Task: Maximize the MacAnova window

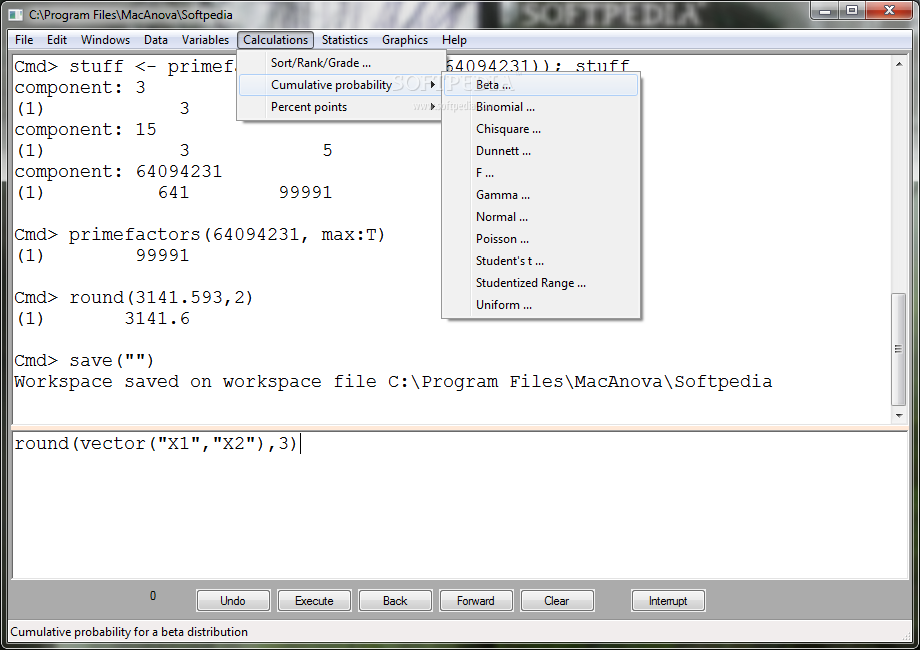Action: pyautogui.click(x=852, y=11)
